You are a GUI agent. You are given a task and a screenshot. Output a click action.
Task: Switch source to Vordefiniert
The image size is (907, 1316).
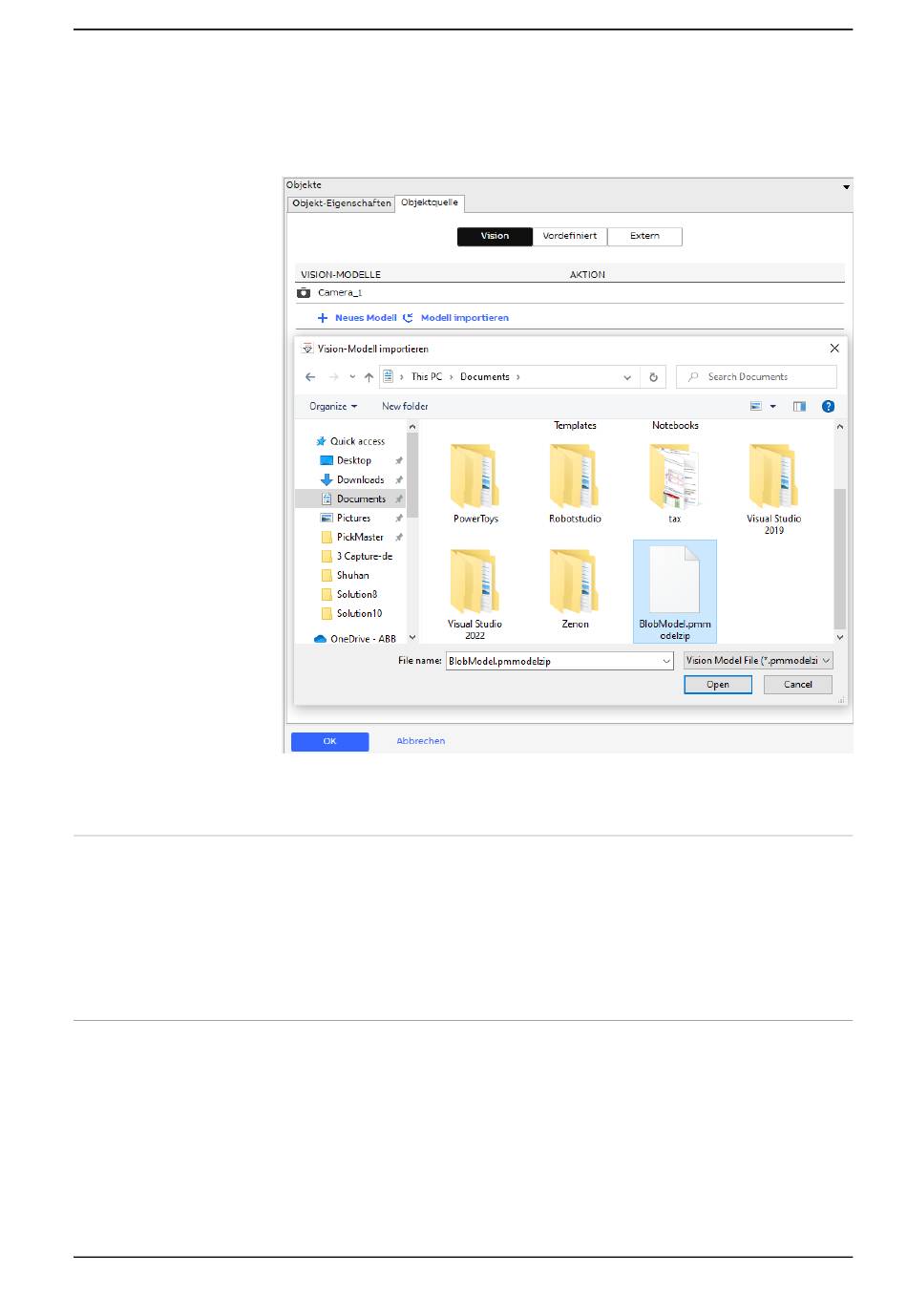coord(569,236)
